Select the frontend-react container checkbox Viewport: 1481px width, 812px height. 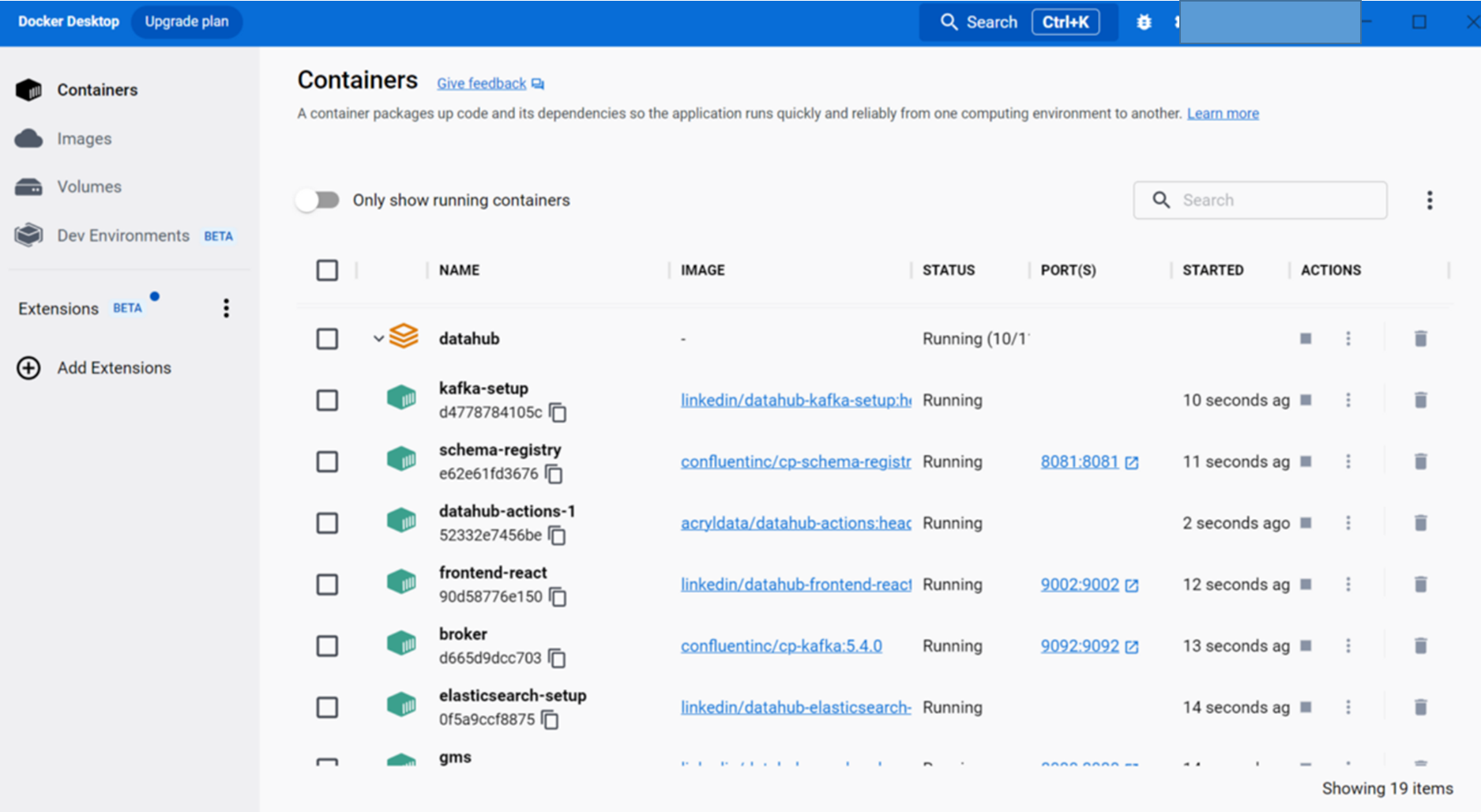[327, 585]
